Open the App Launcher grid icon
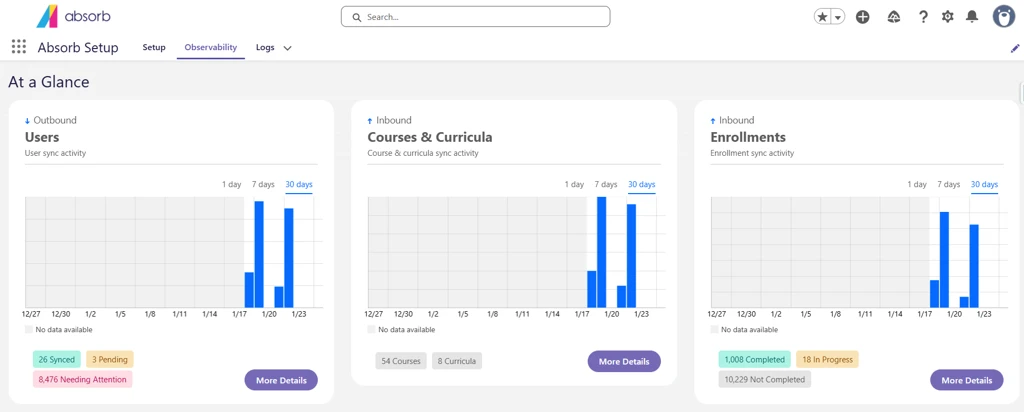The height and width of the screenshot is (412, 1024). [x=19, y=47]
